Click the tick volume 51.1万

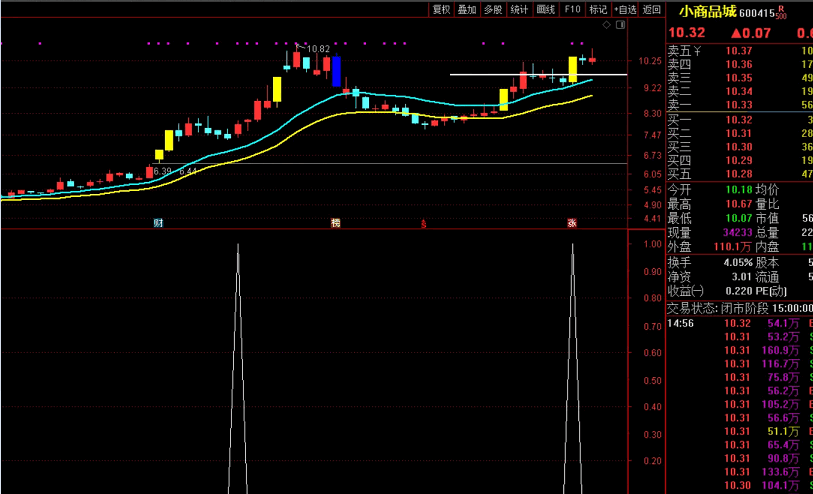tap(783, 431)
